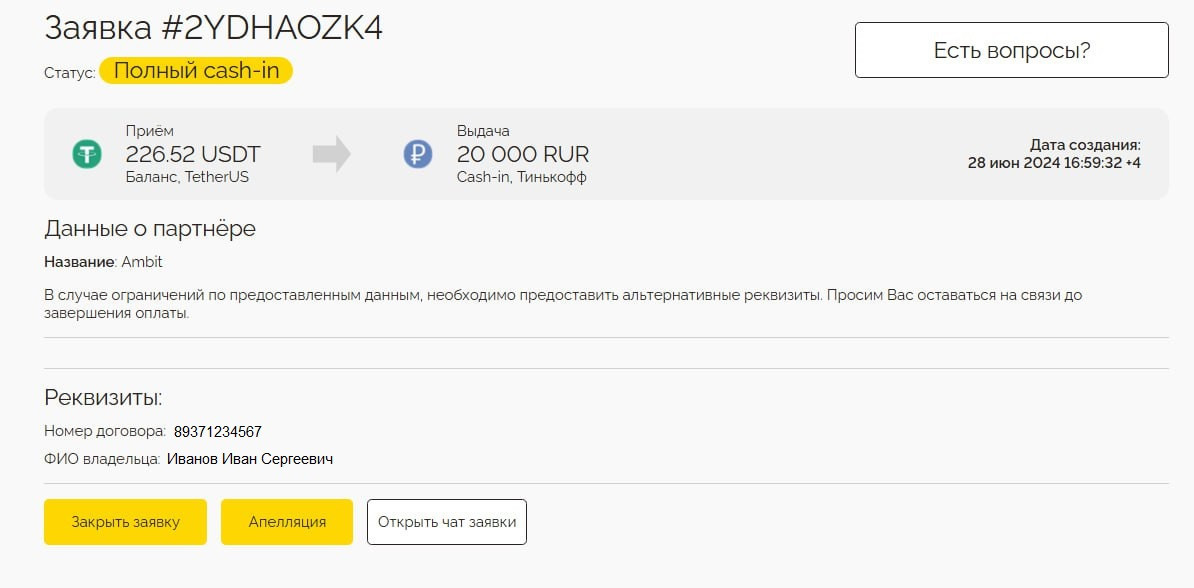This screenshot has width=1194, height=588.
Task: Select the request title "Заявка #2YDHAOZK4"
Action: point(213,27)
